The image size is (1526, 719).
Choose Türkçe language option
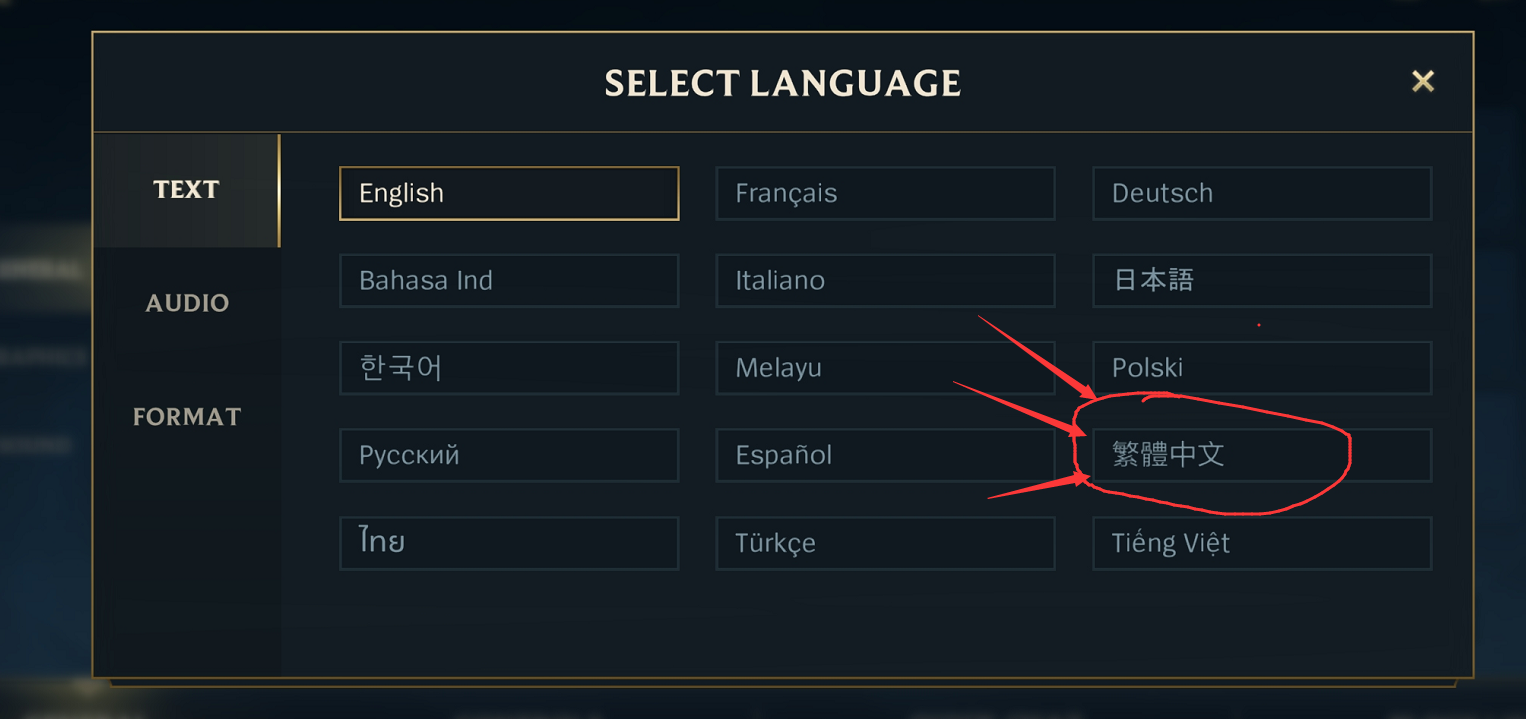[x=885, y=543]
